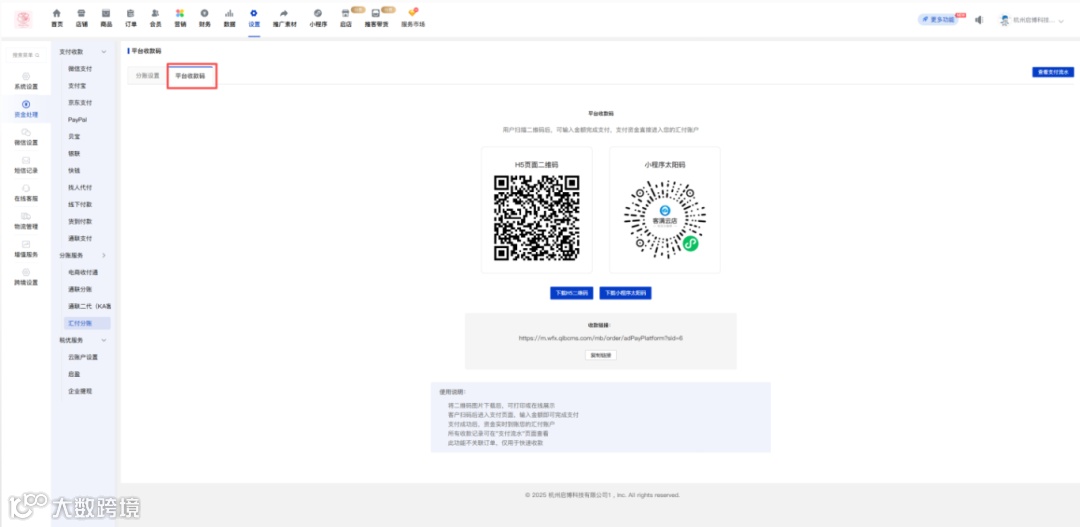Switch to the 分账设置 tab

[147, 76]
